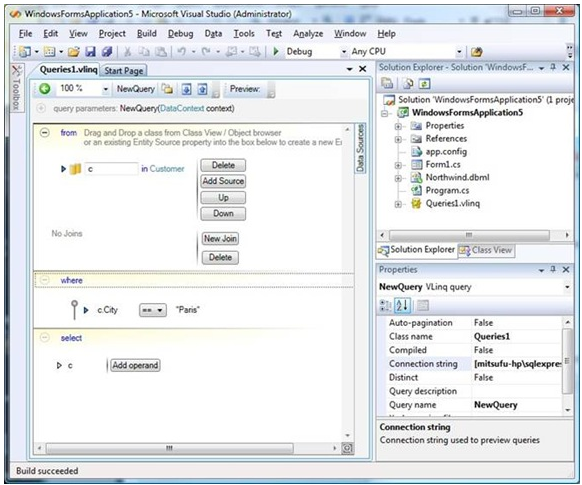Collapse the select section
Screen dimensions: 582x485
(45, 337)
